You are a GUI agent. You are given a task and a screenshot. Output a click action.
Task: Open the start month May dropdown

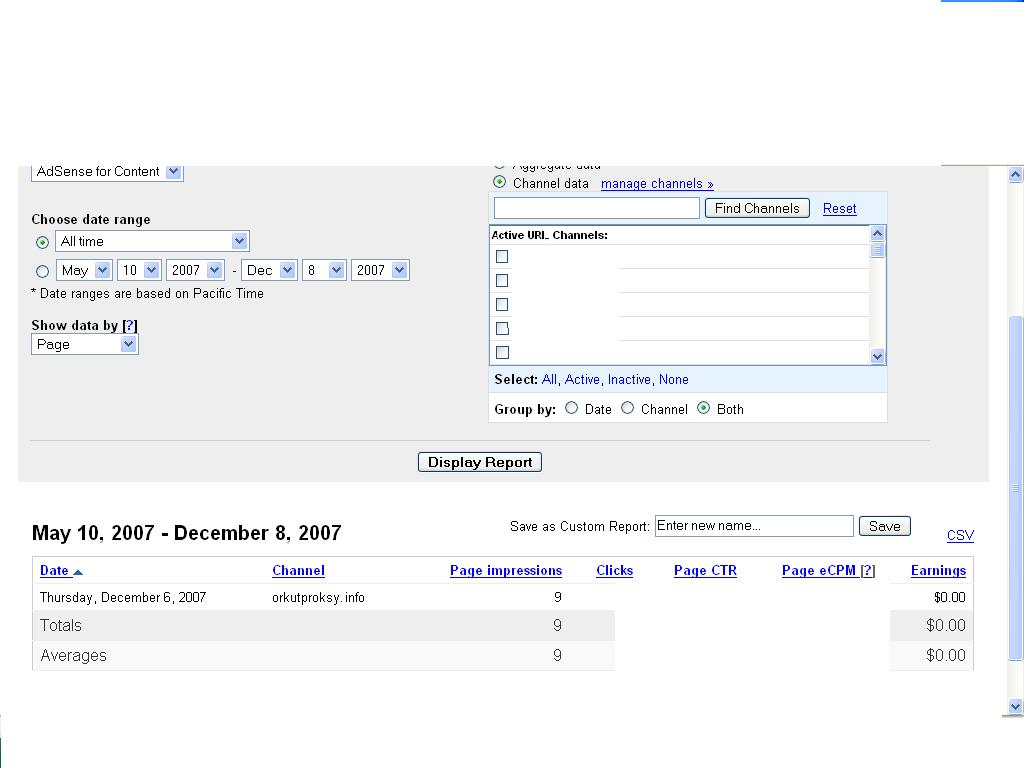pos(84,270)
